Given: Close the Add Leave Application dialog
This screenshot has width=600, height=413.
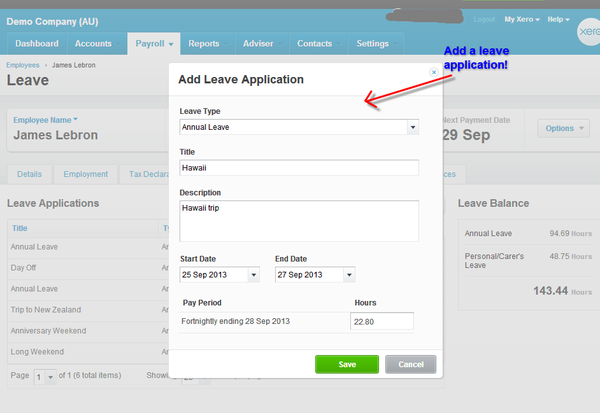Looking at the screenshot, I should coord(433,72).
